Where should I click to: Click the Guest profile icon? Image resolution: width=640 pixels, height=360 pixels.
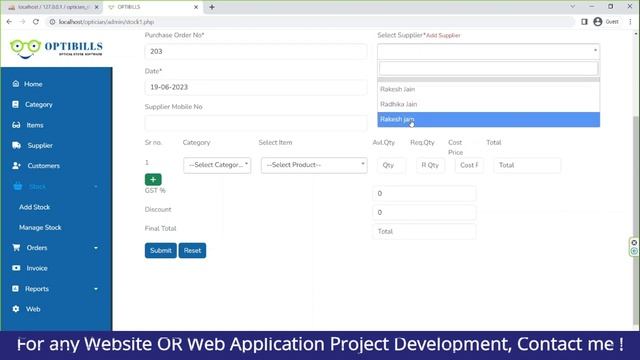(598, 22)
